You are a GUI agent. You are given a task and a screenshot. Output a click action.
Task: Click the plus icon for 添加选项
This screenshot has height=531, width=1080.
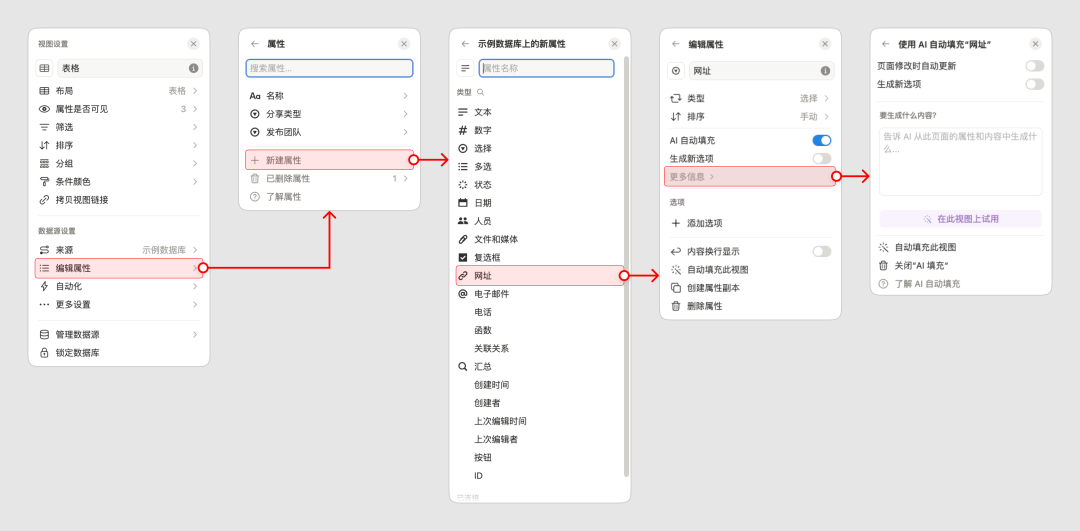(676, 223)
